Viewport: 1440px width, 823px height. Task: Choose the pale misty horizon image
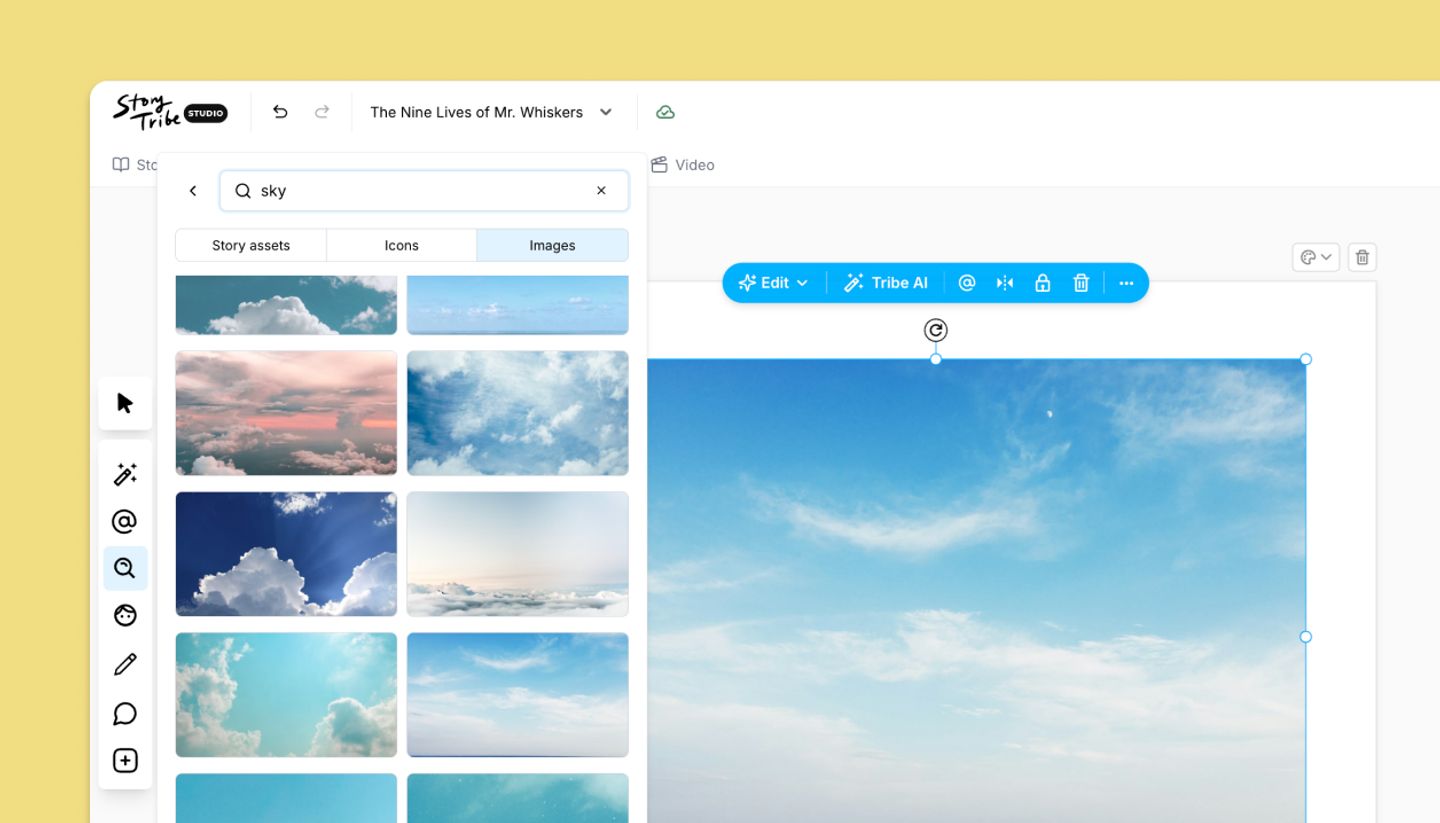(x=518, y=554)
